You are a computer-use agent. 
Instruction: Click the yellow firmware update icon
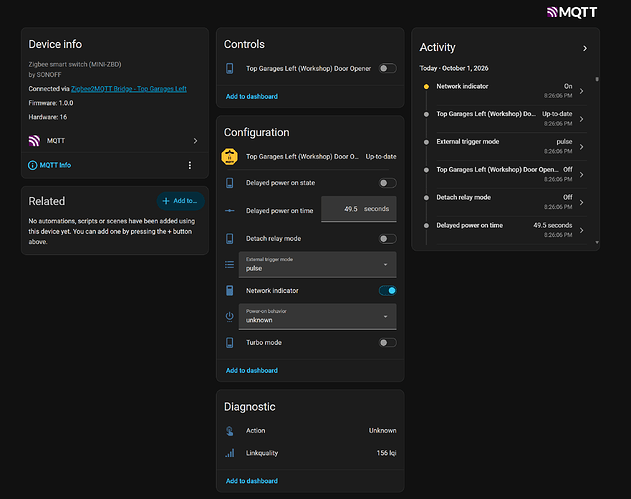[x=229, y=157]
